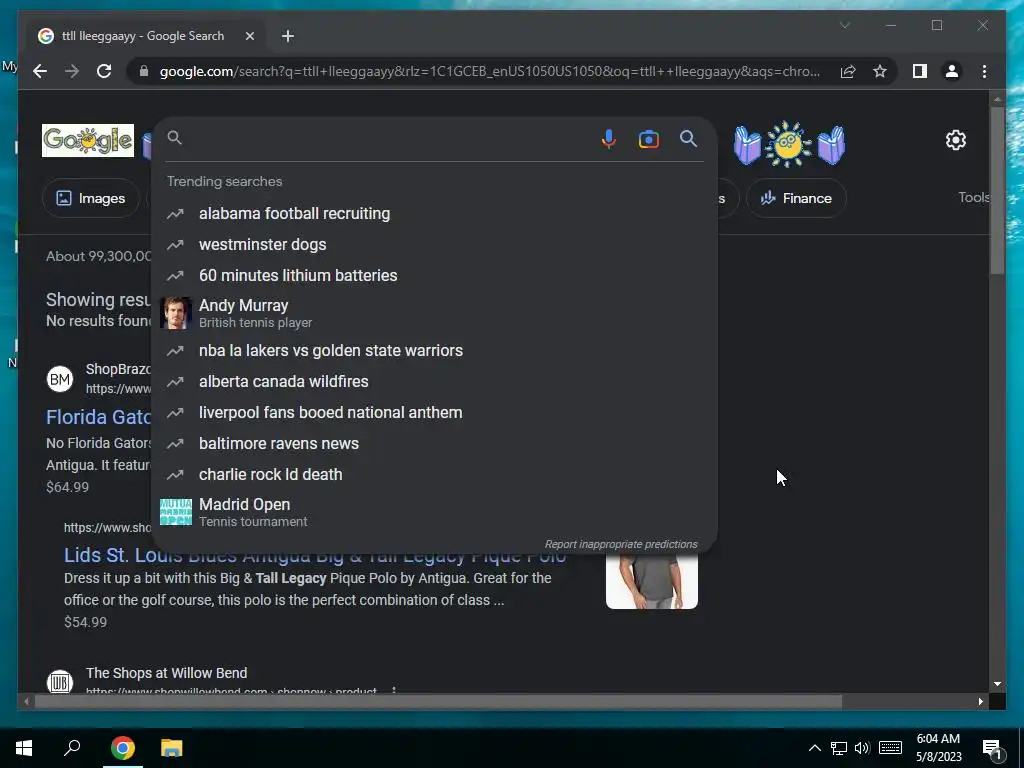Viewport: 1024px width, 768px height.
Task: Pick baltimore ravens news suggestion
Action: tap(434, 443)
